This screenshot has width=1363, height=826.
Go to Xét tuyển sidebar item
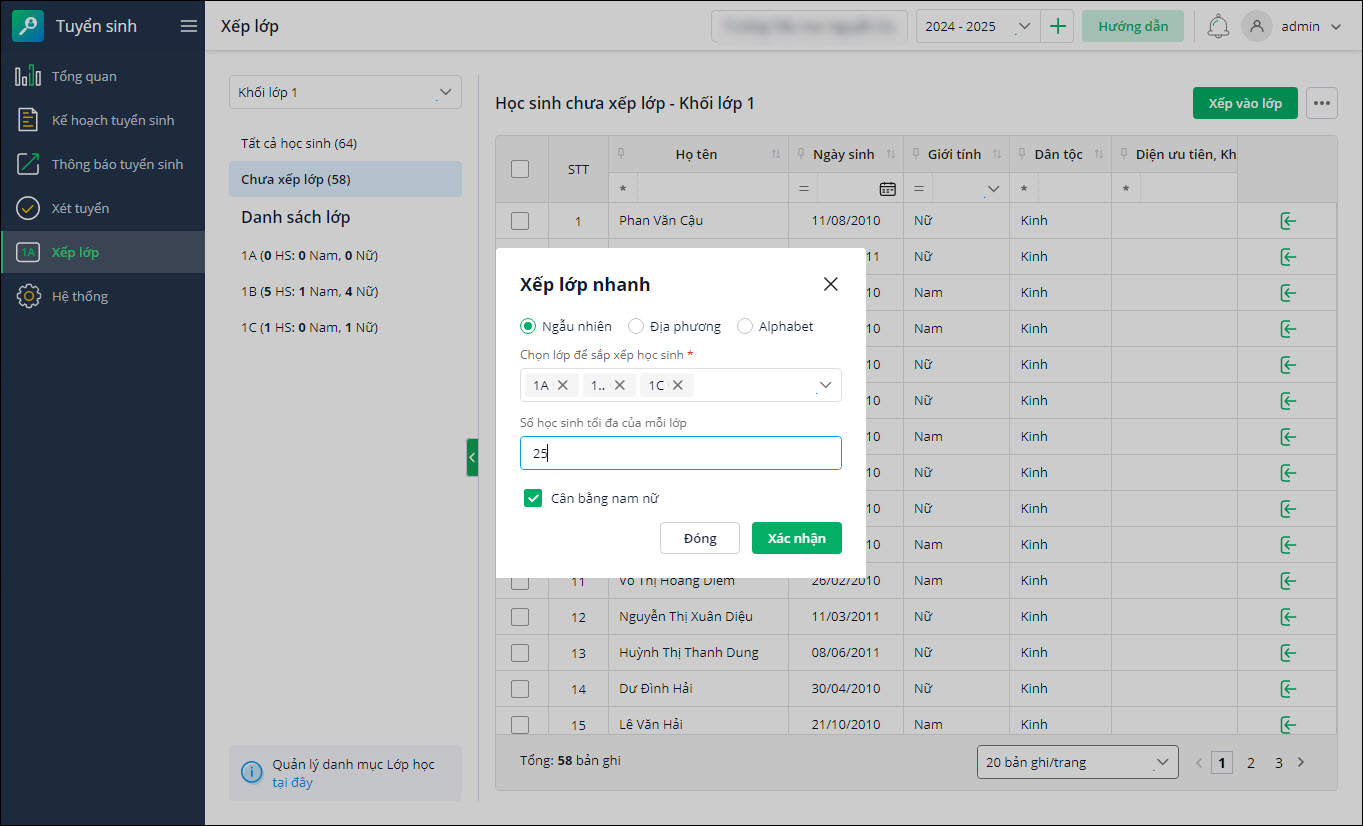pos(80,208)
